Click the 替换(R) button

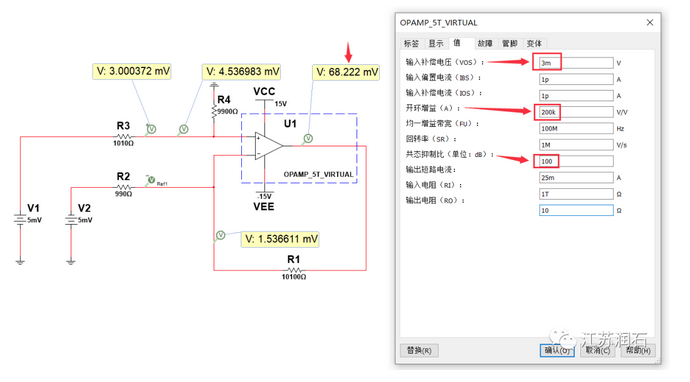tap(419, 350)
